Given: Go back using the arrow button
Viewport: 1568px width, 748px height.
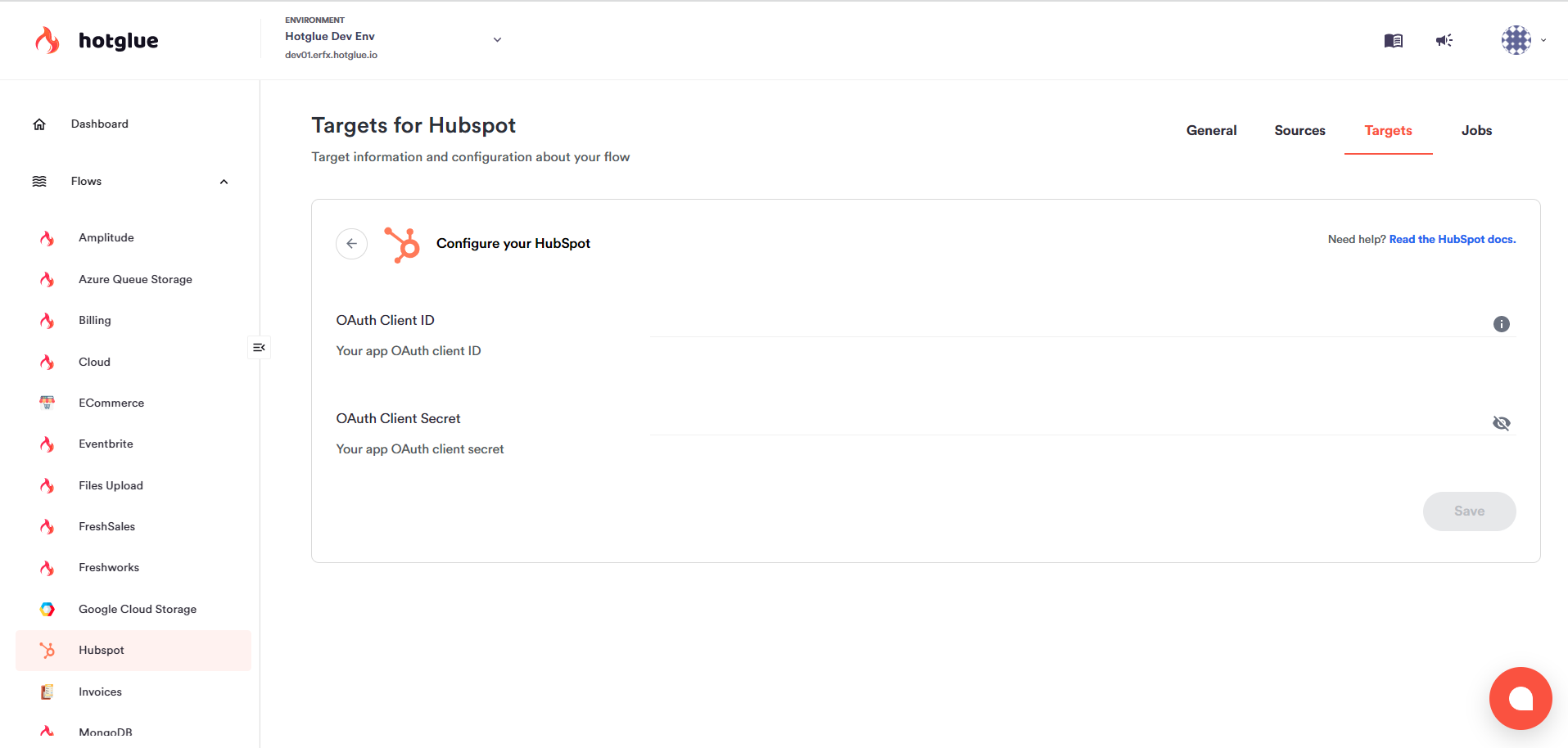Looking at the screenshot, I should [x=351, y=243].
